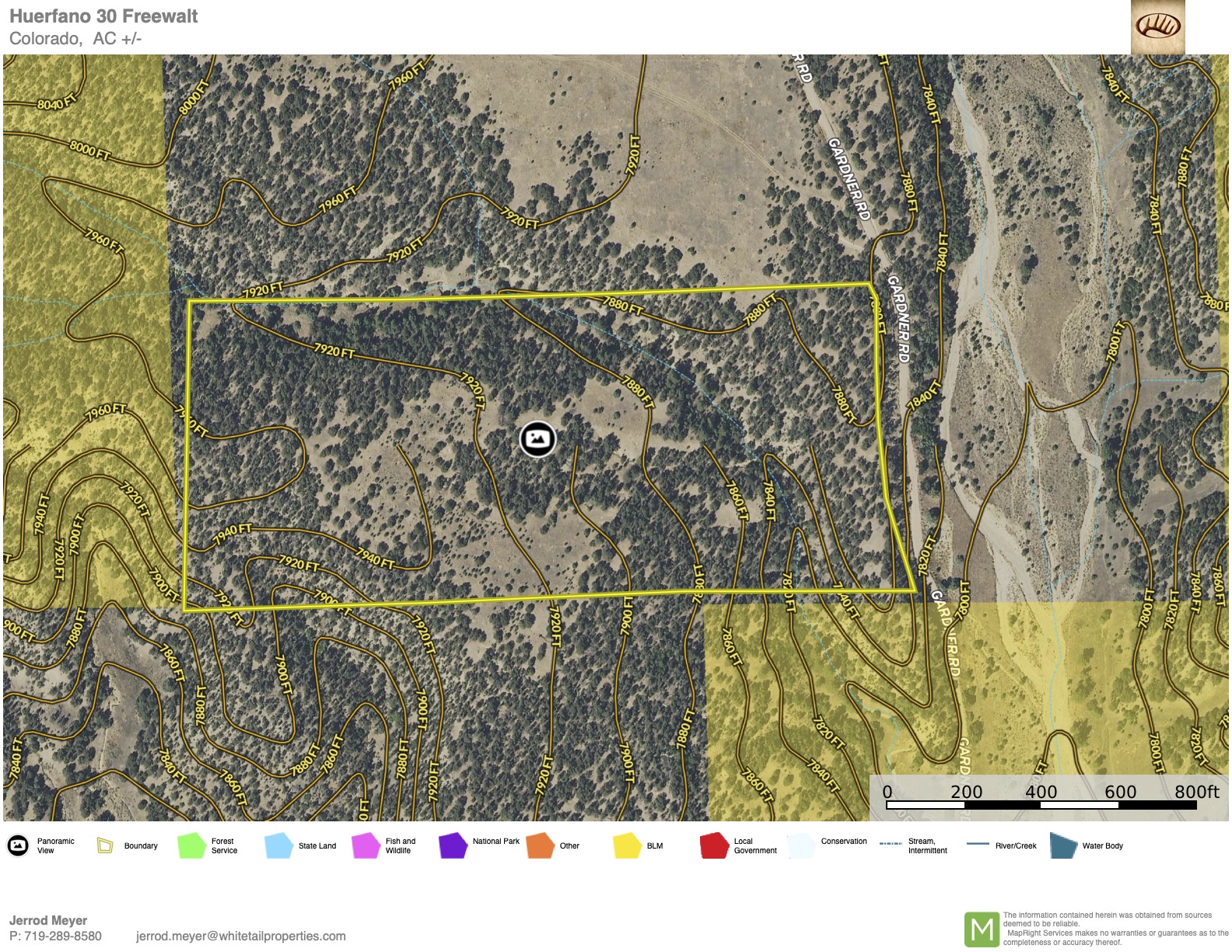Click the Whitetail Properties logo
Screen dimensions: 1232x952
coord(1157,26)
